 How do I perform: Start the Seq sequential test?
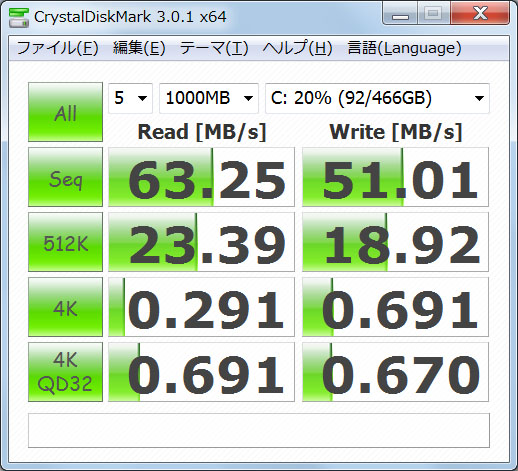point(65,177)
